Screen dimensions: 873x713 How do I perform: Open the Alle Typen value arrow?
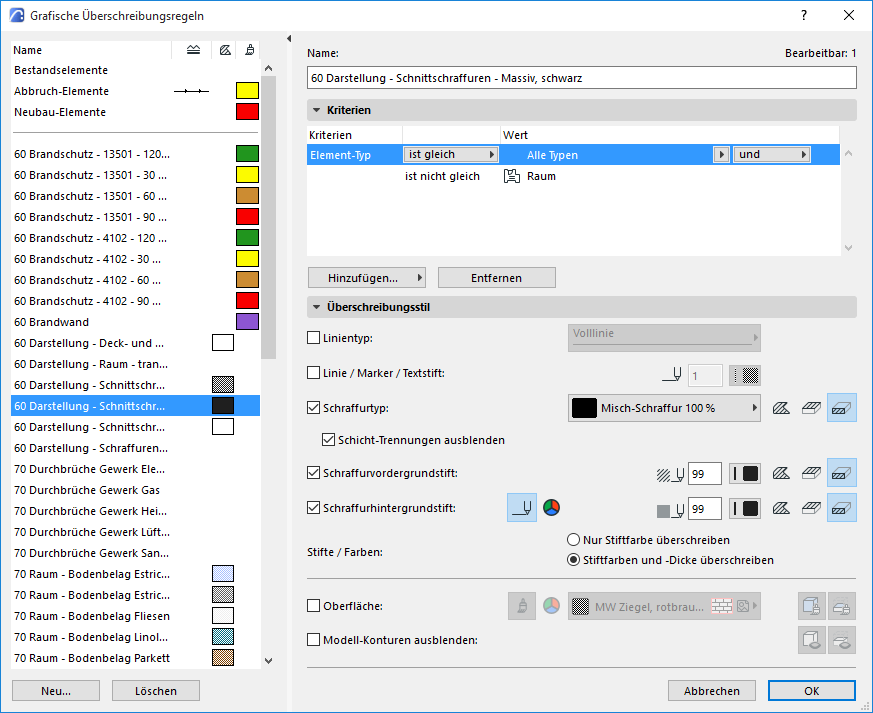click(721, 155)
